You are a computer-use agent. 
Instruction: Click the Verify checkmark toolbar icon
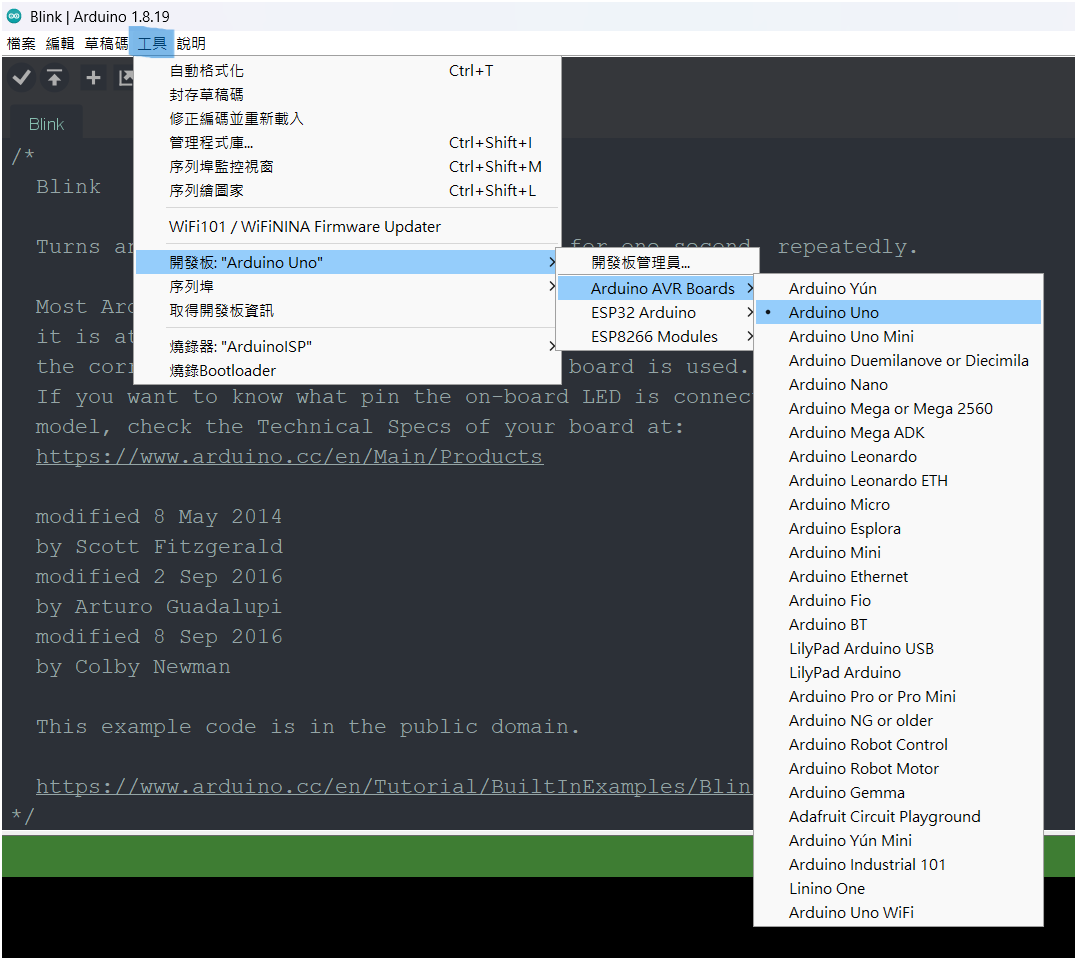[22, 77]
